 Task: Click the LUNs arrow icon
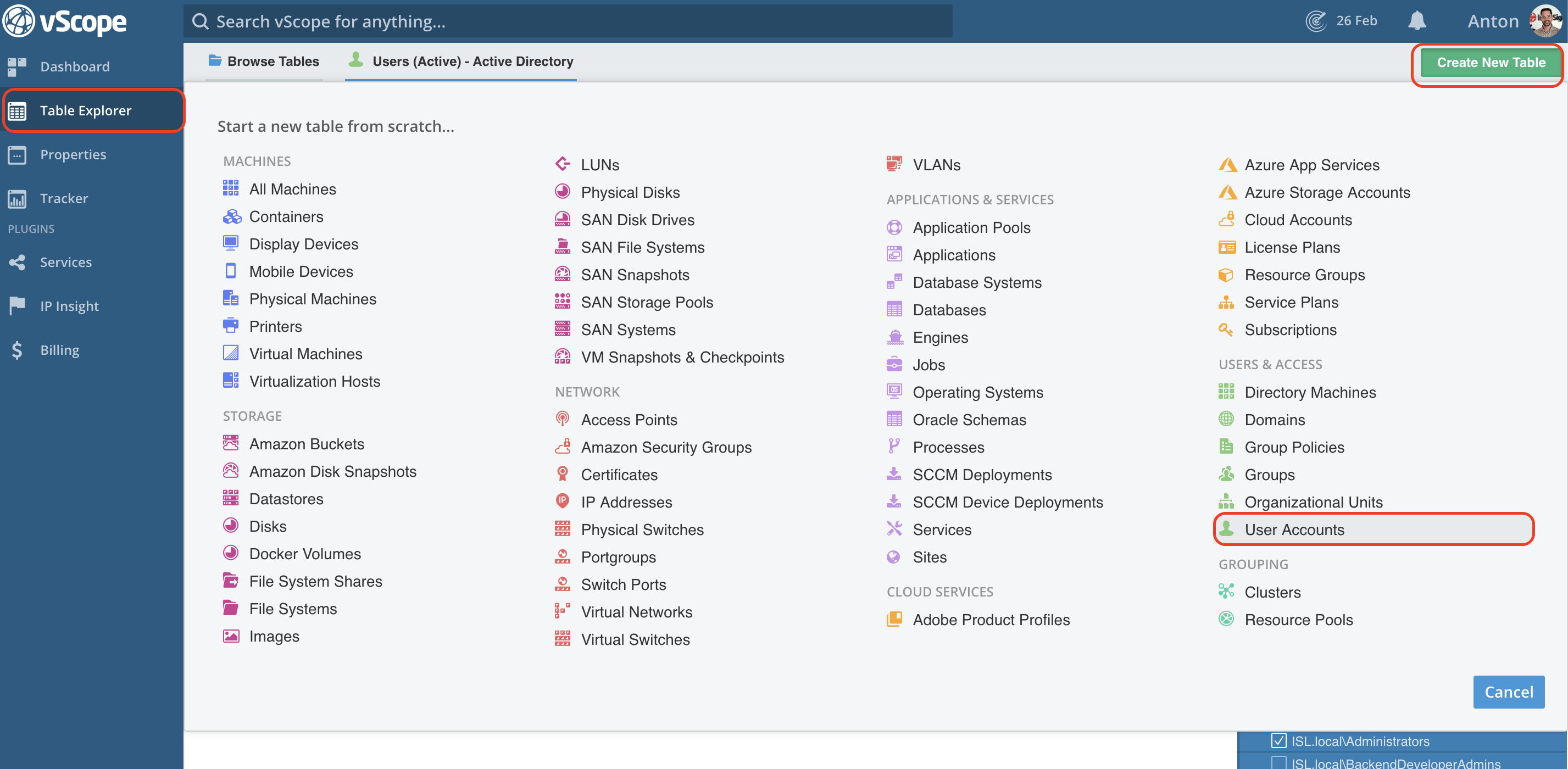pos(563,164)
